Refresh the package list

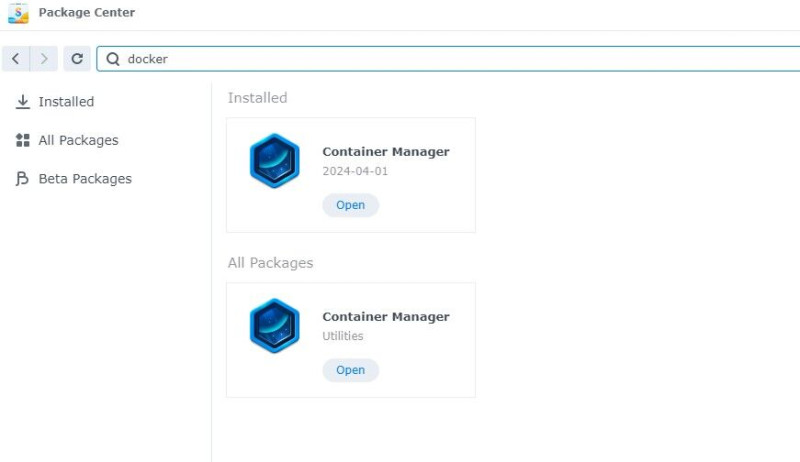(x=77, y=59)
